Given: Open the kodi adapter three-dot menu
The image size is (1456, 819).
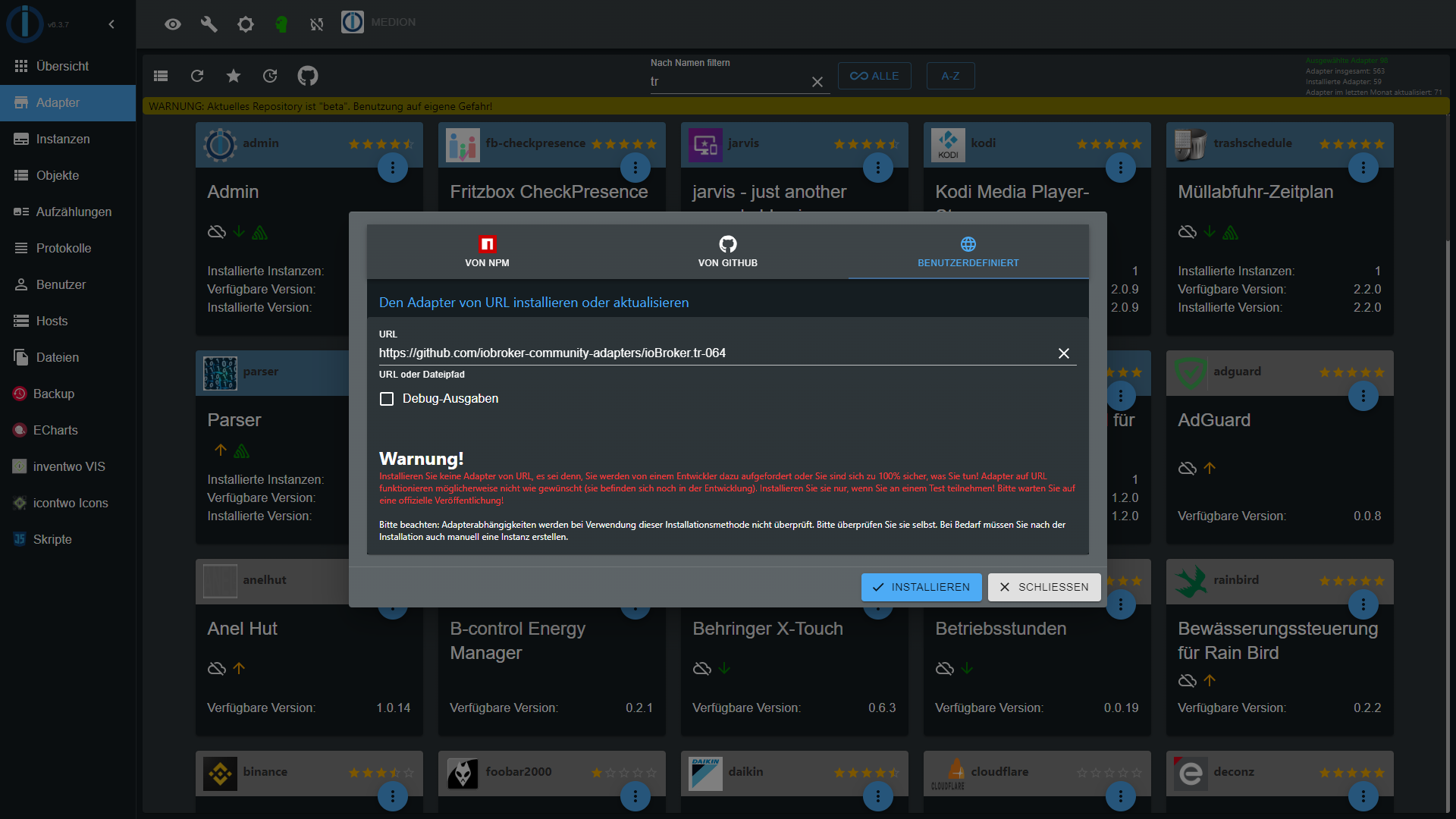Looking at the screenshot, I should 1121,168.
